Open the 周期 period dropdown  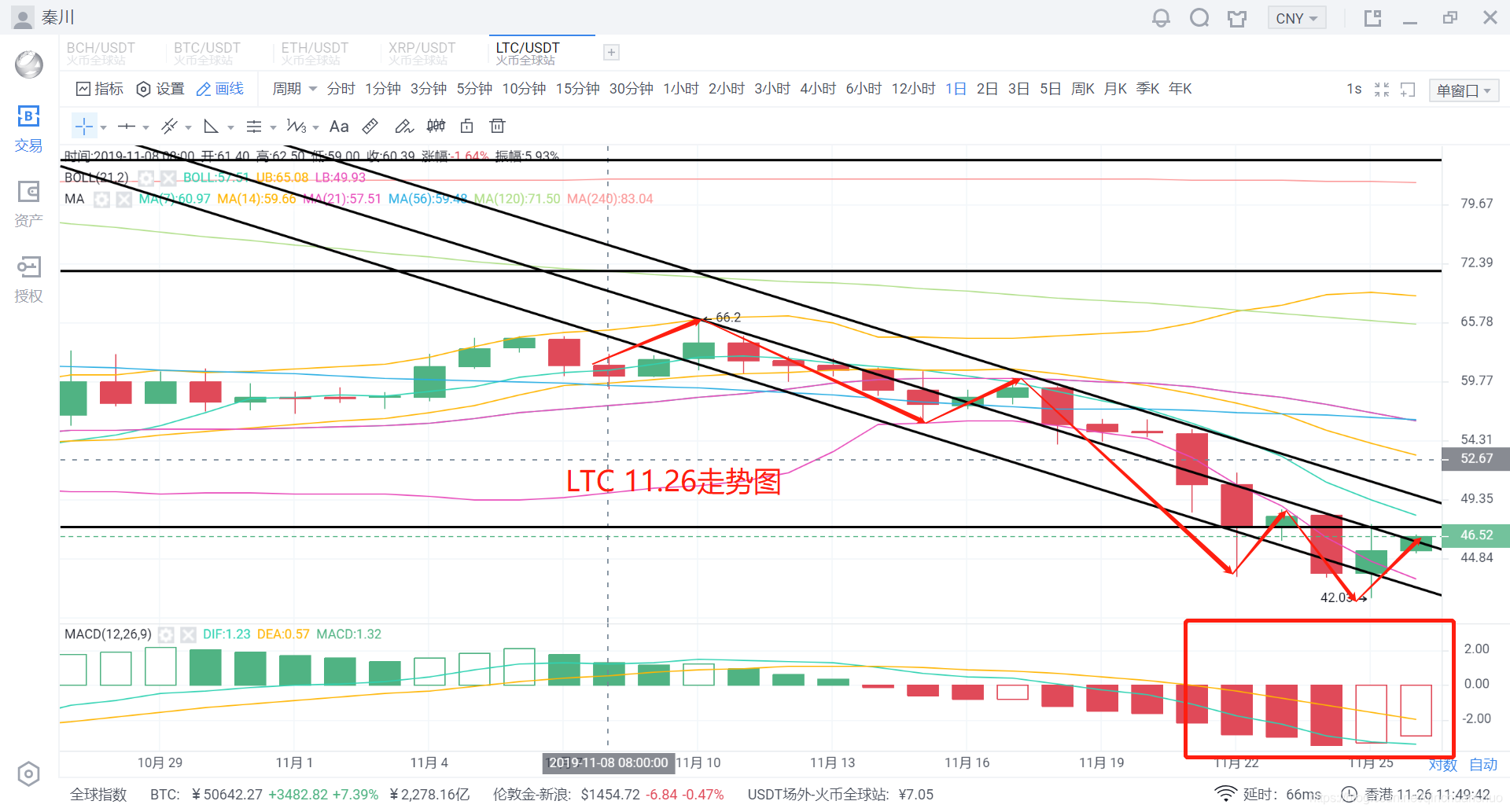[294, 89]
